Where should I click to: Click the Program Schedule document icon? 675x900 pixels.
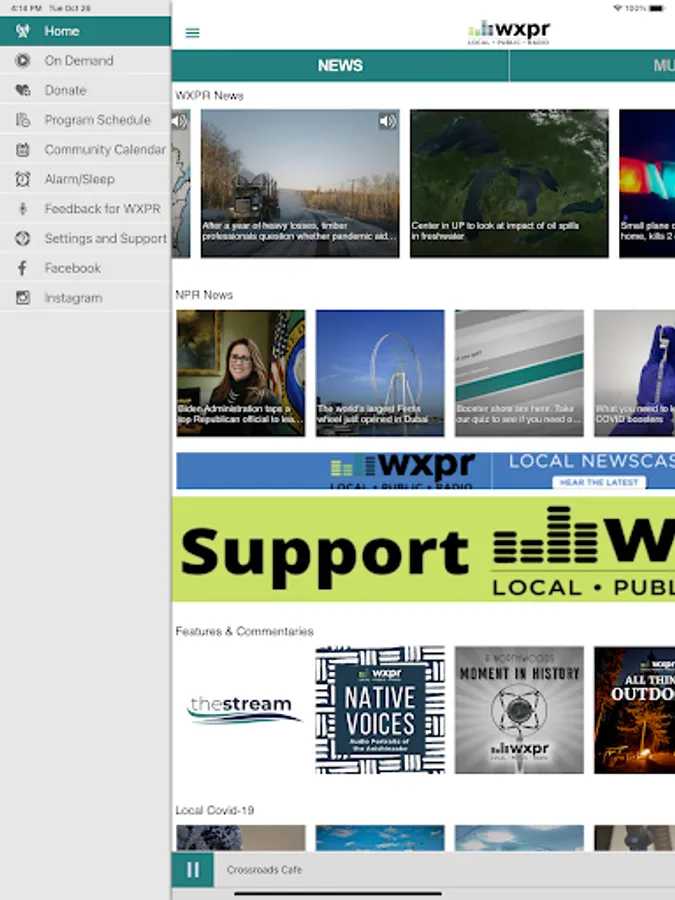[x=22, y=120]
